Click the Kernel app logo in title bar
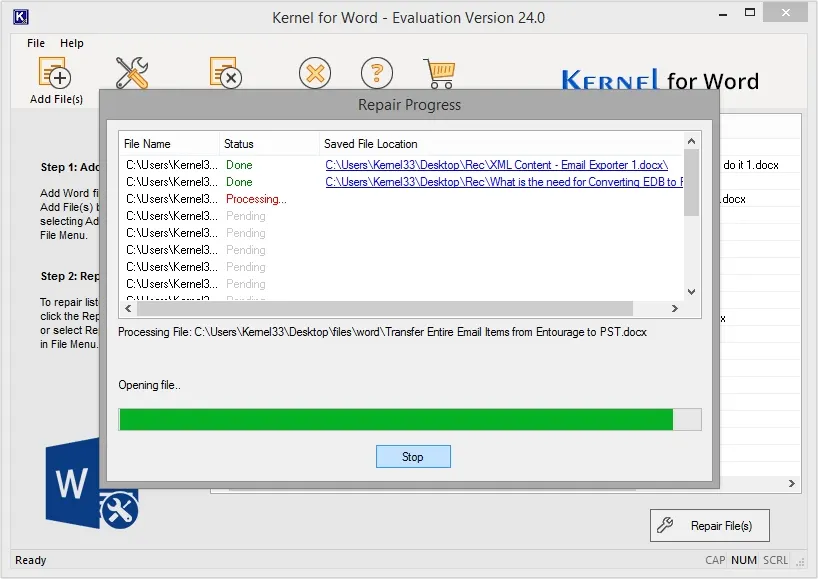The height and width of the screenshot is (579, 818). tap(20, 17)
